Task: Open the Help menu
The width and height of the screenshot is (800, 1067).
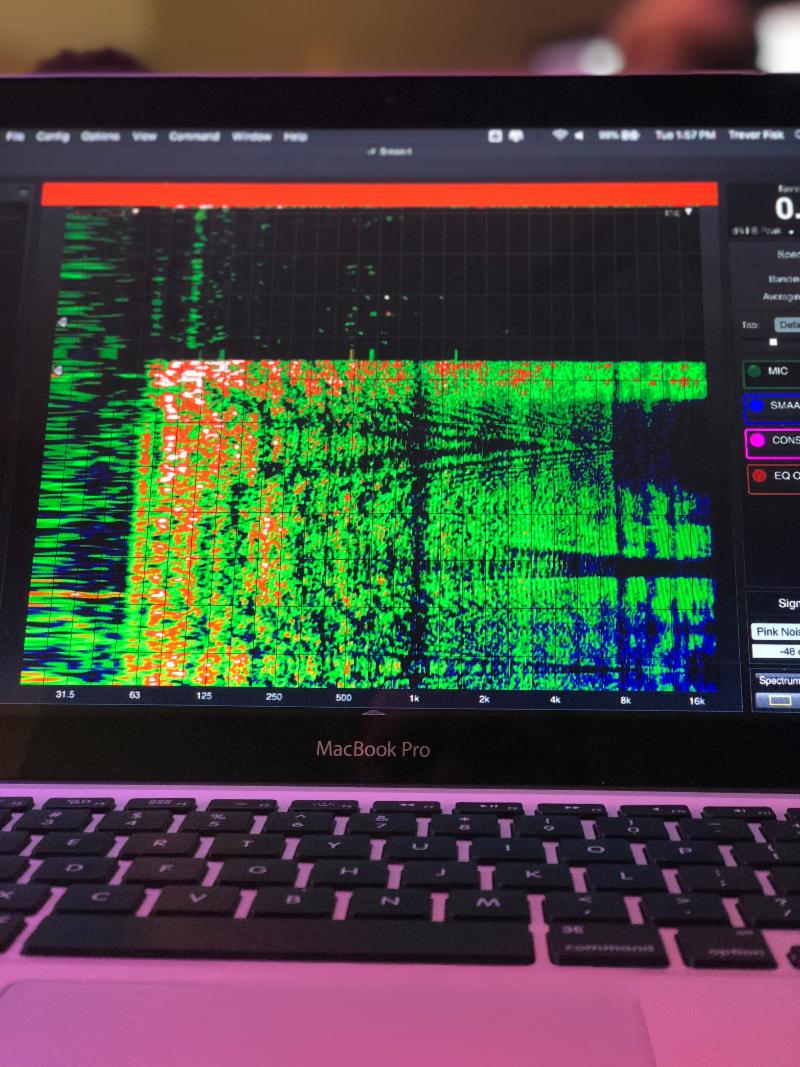Action: tap(295, 136)
